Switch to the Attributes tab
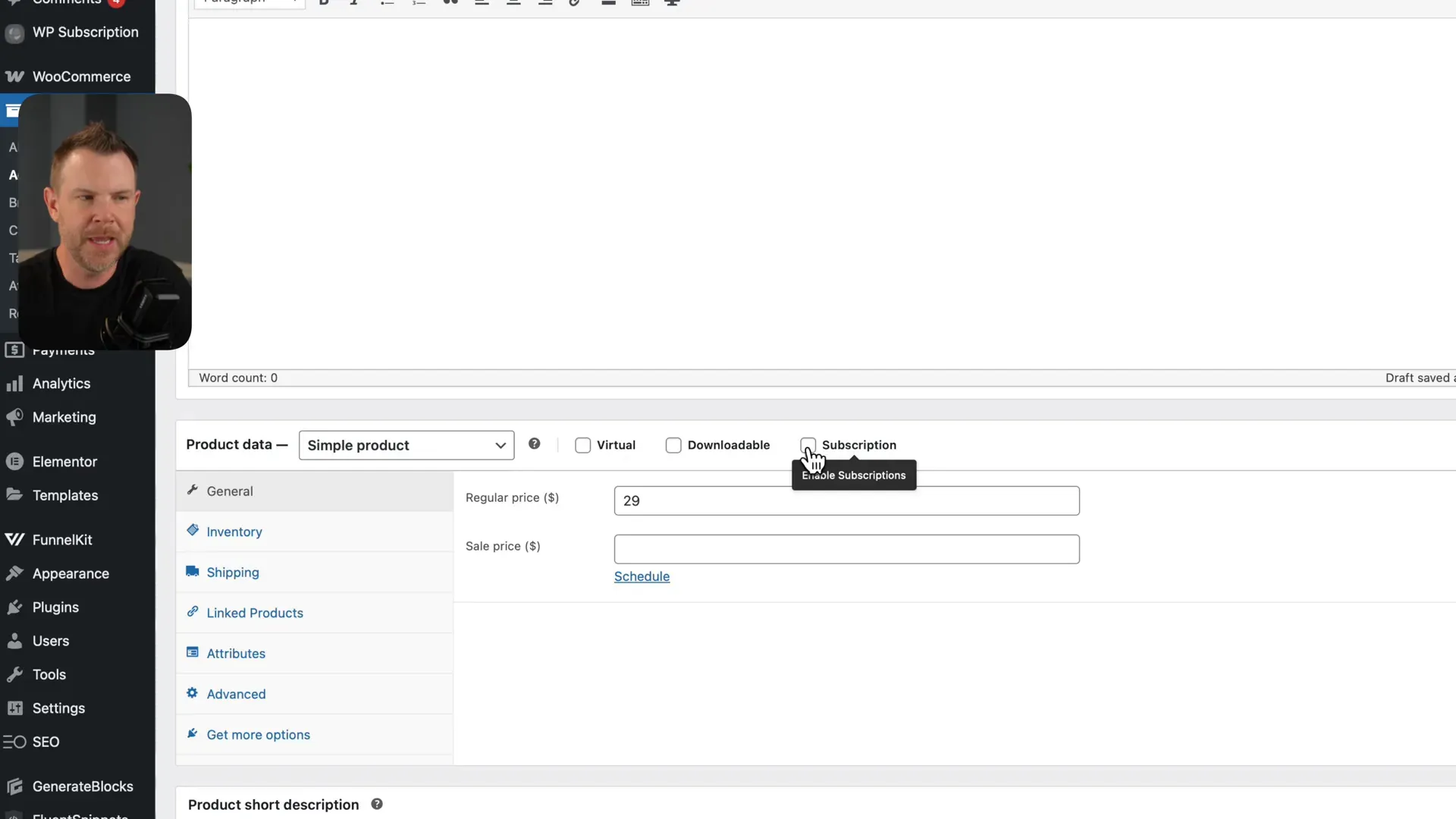The width and height of the screenshot is (1456, 819). click(x=315, y=654)
